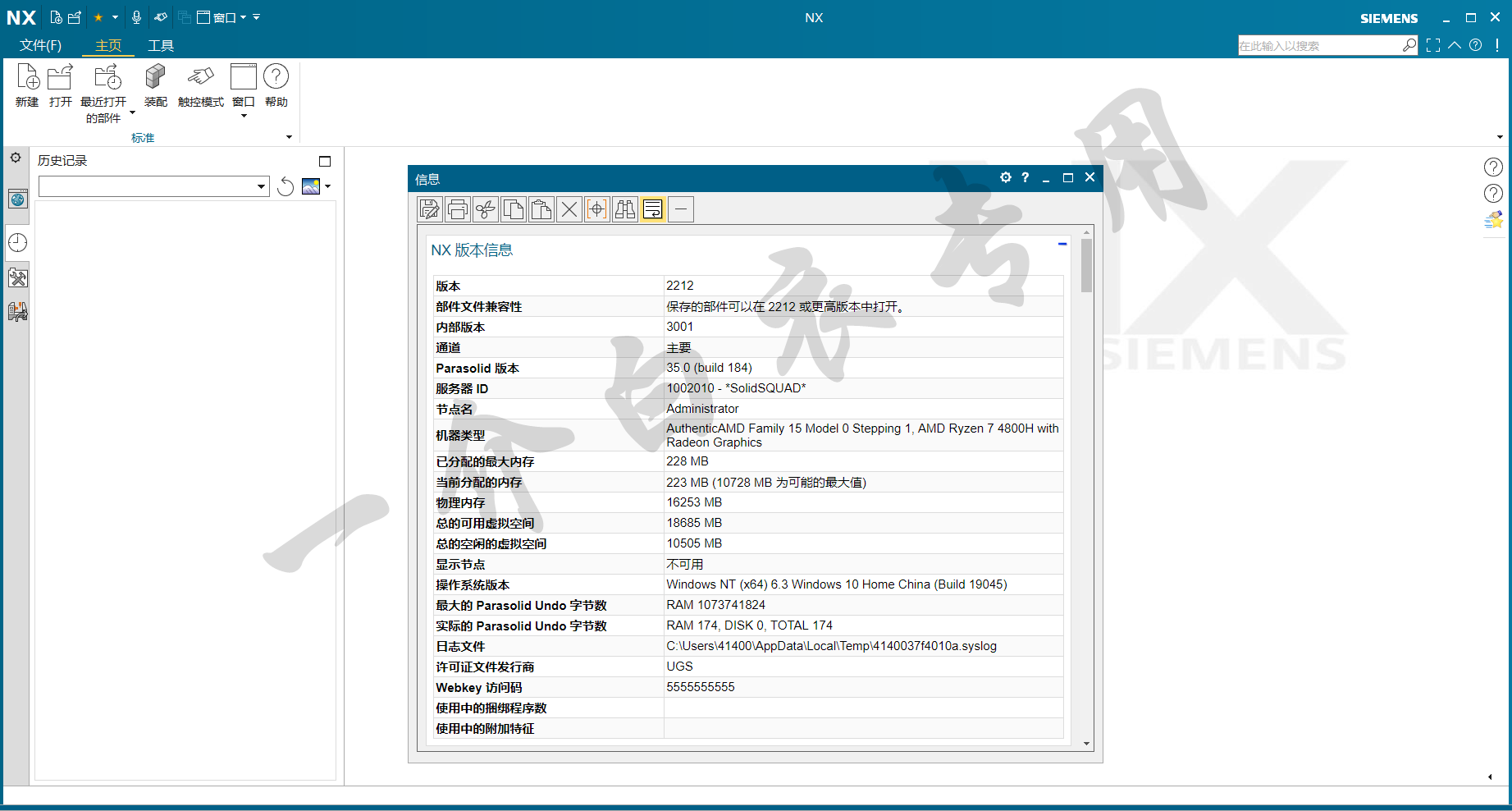Click the Cut scissors icon in the Information toolbar

486,209
